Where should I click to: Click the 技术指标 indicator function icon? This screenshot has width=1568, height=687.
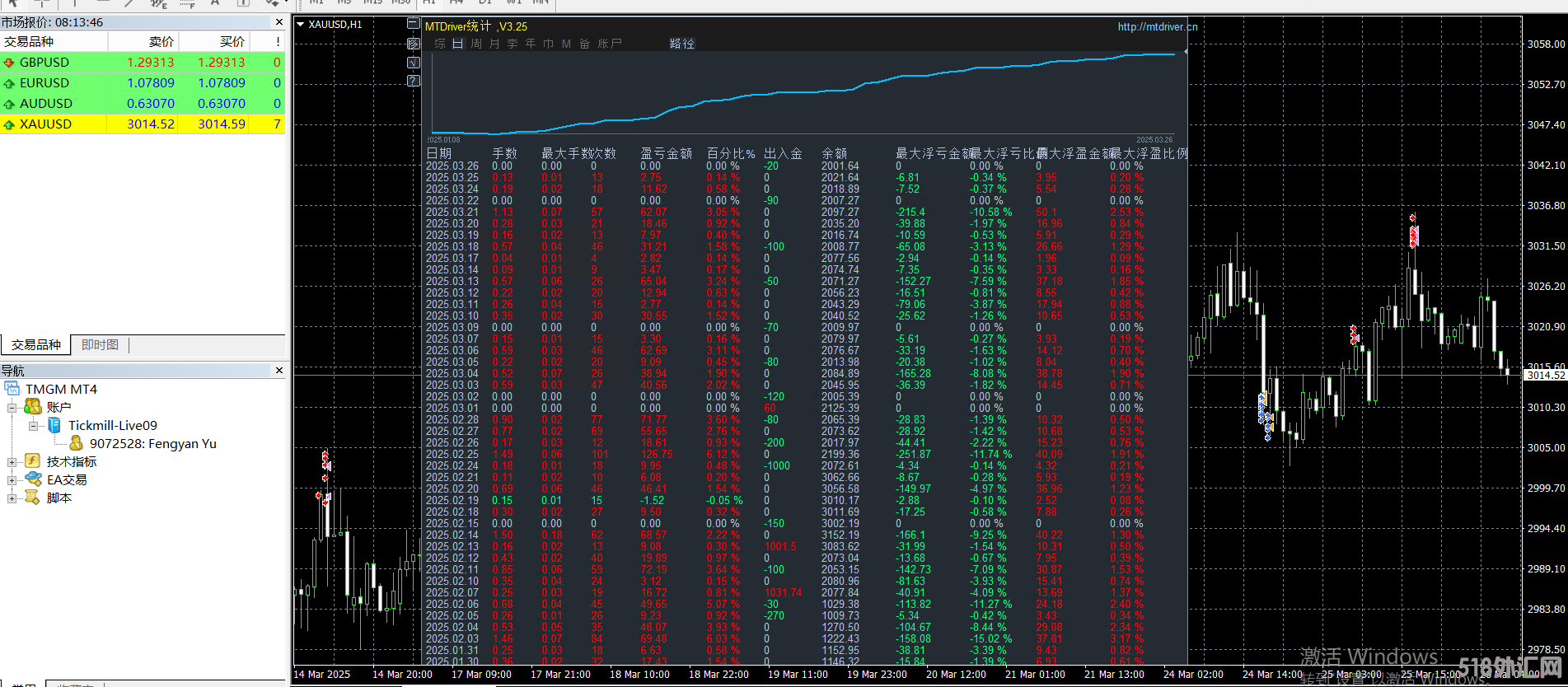(33, 461)
